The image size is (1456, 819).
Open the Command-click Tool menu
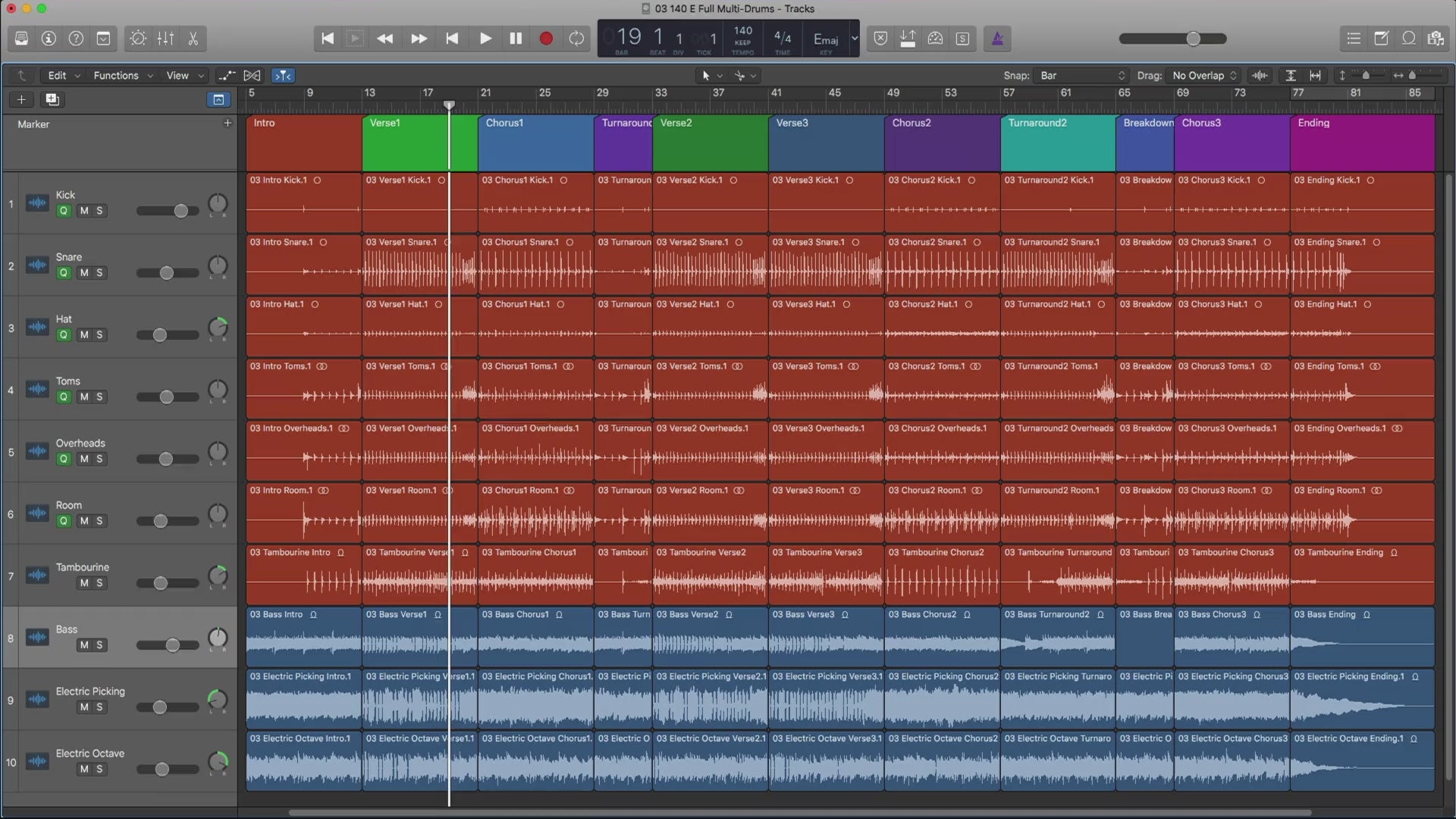point(745,75)
